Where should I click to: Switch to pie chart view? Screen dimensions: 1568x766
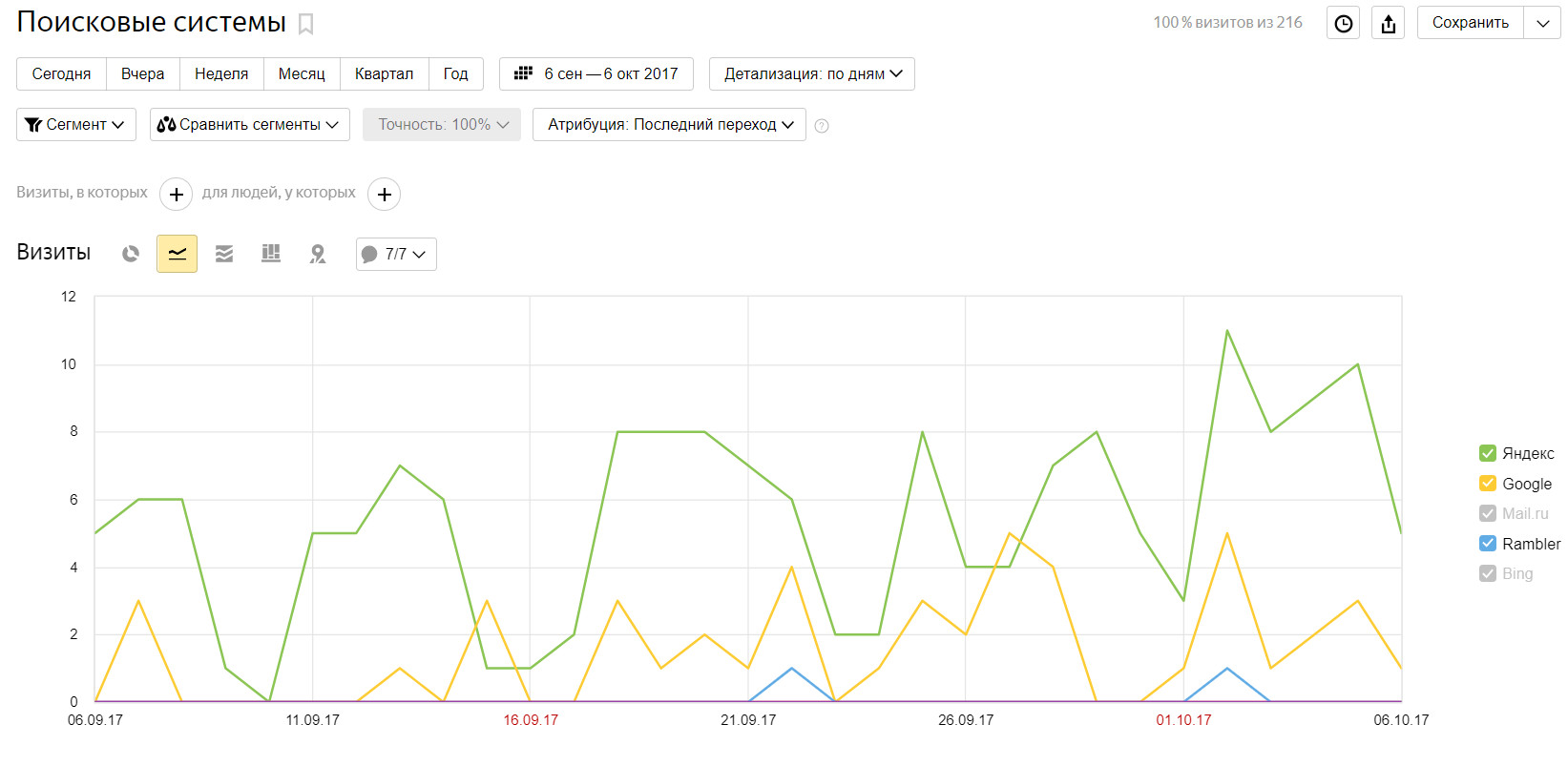(131, 254)
